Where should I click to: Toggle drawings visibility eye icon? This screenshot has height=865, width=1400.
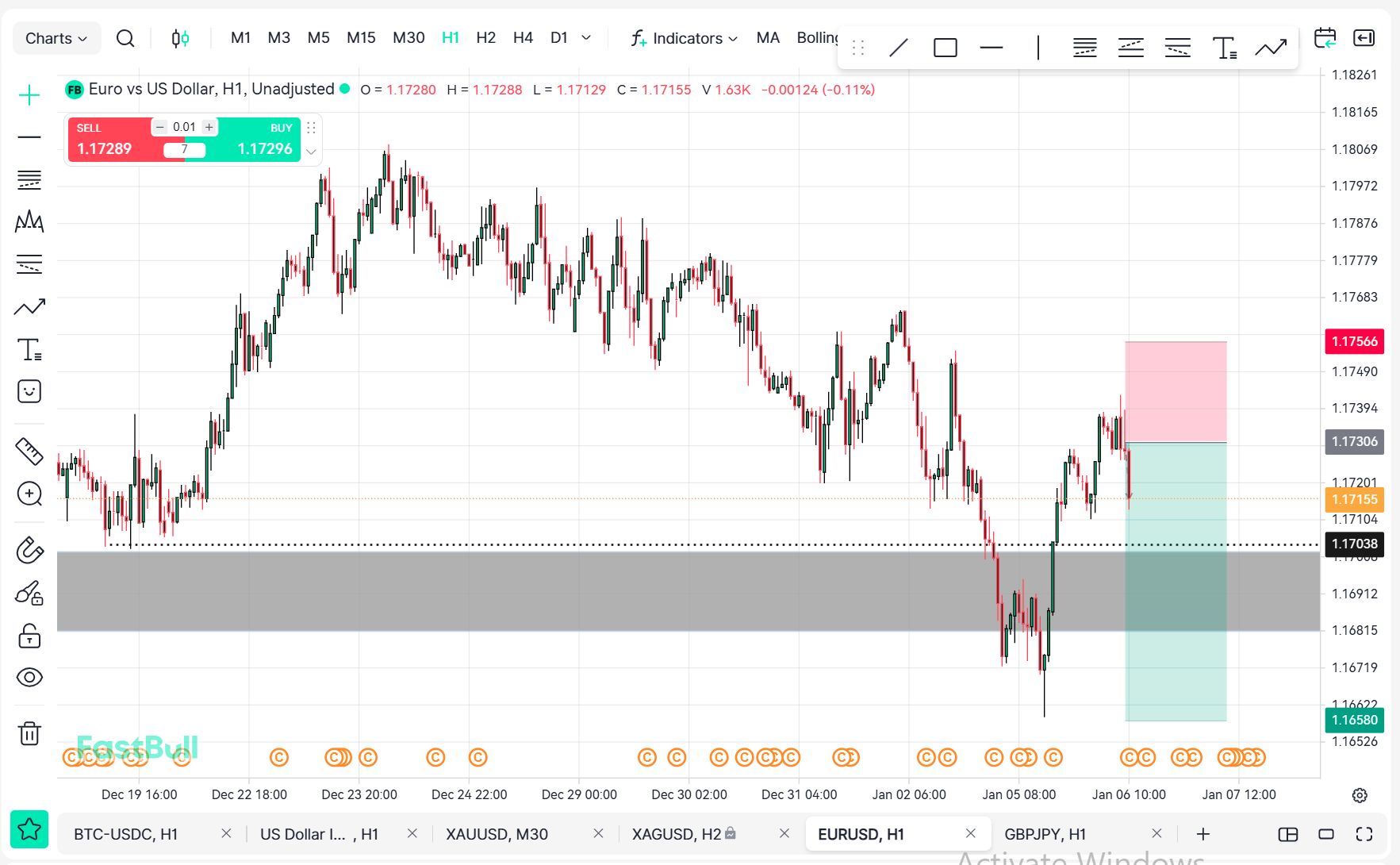coord(29,677)
